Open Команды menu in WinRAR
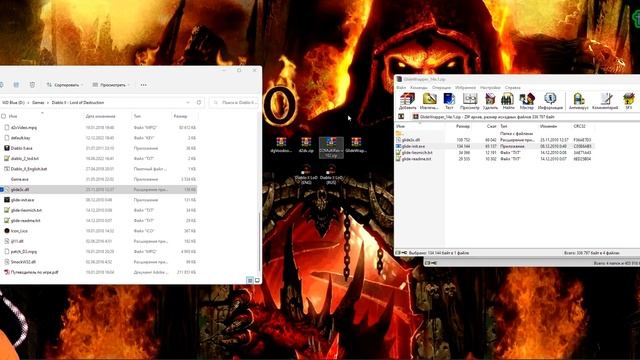 [x=419, y=87]
